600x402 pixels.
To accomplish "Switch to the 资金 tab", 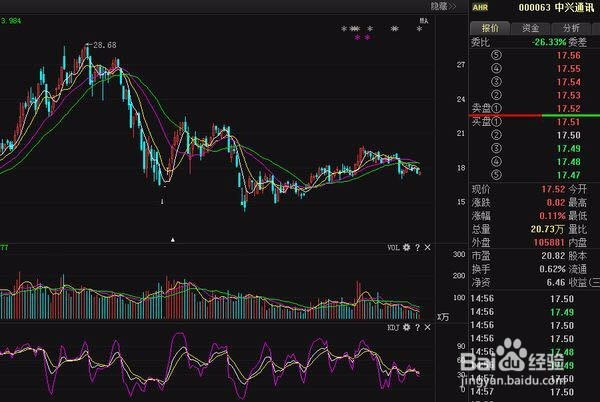I will click(530, 28).
